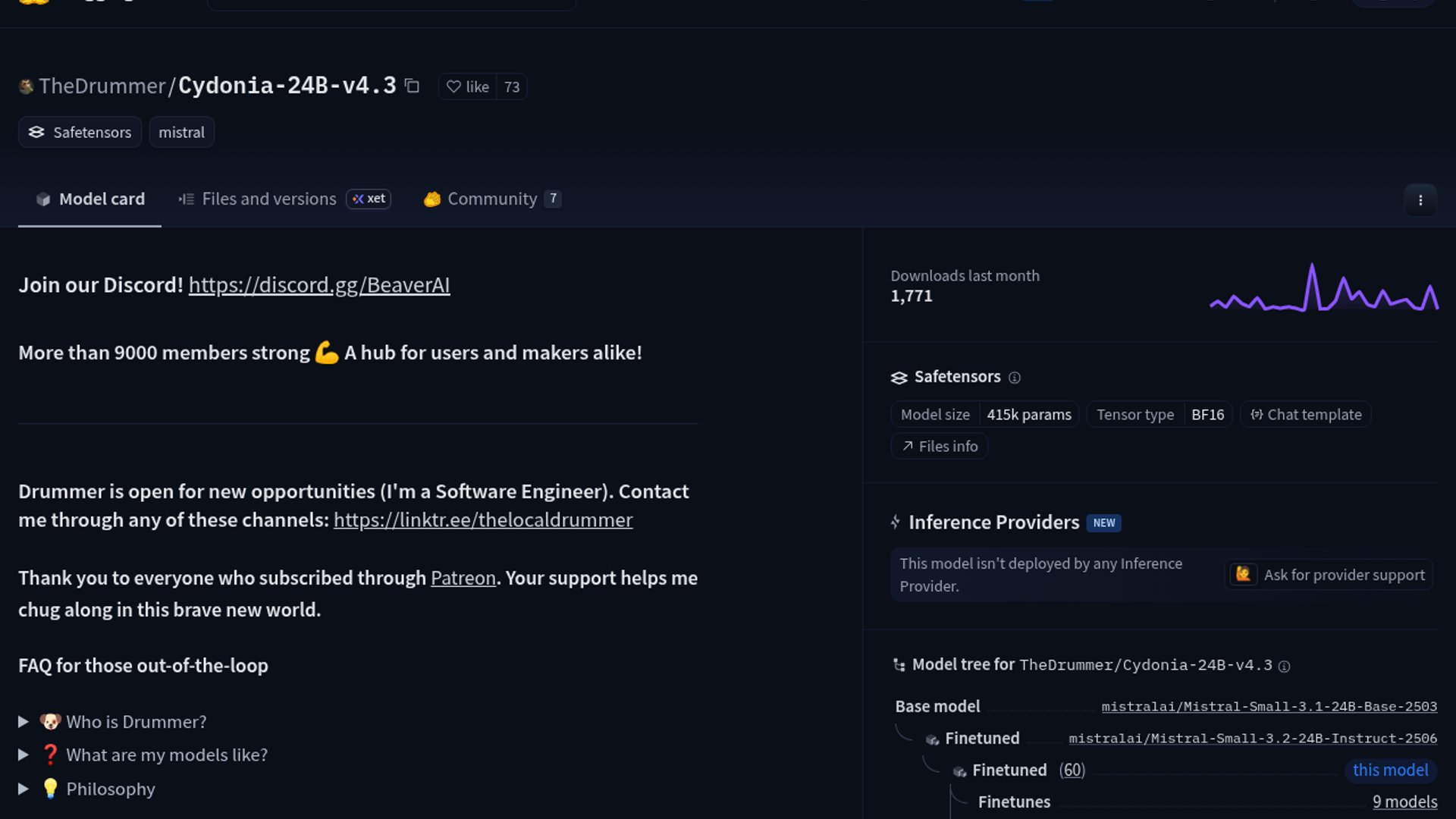1456x819 pixels.
Task: Open the Community tab
Action: point(491,199)
